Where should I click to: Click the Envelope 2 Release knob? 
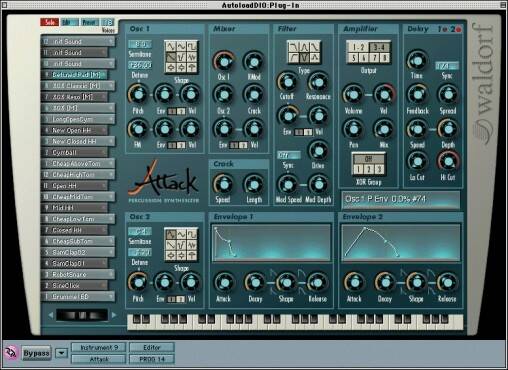point(447,282)
